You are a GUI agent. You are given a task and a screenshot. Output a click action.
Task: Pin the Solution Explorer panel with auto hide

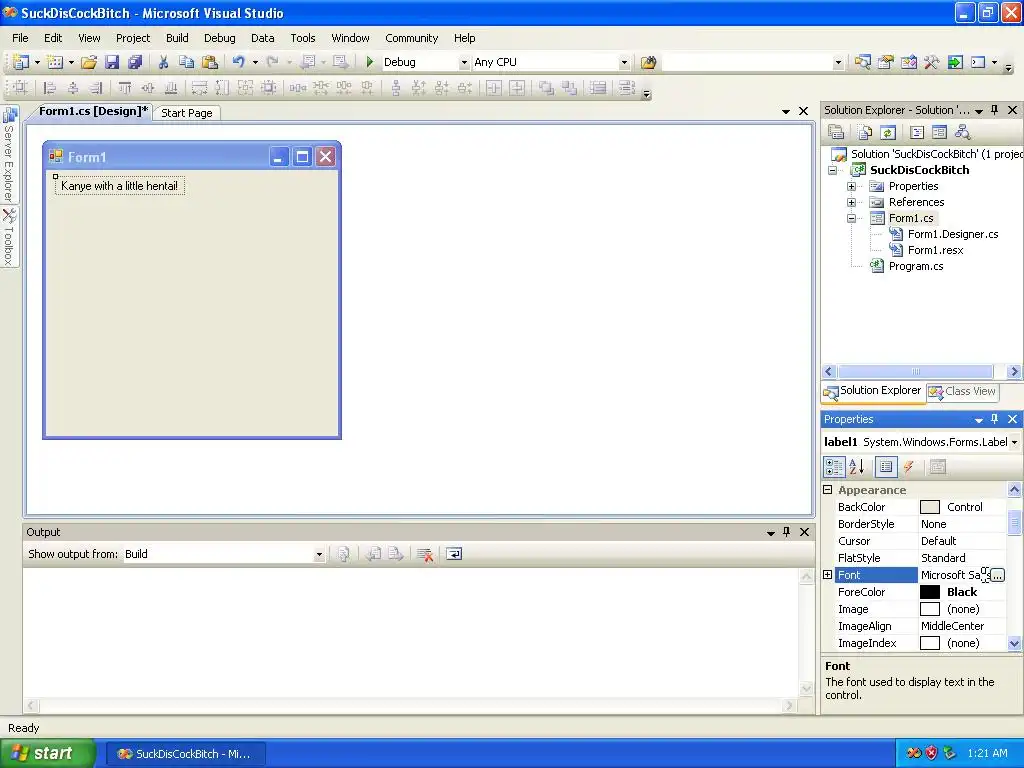995,110
